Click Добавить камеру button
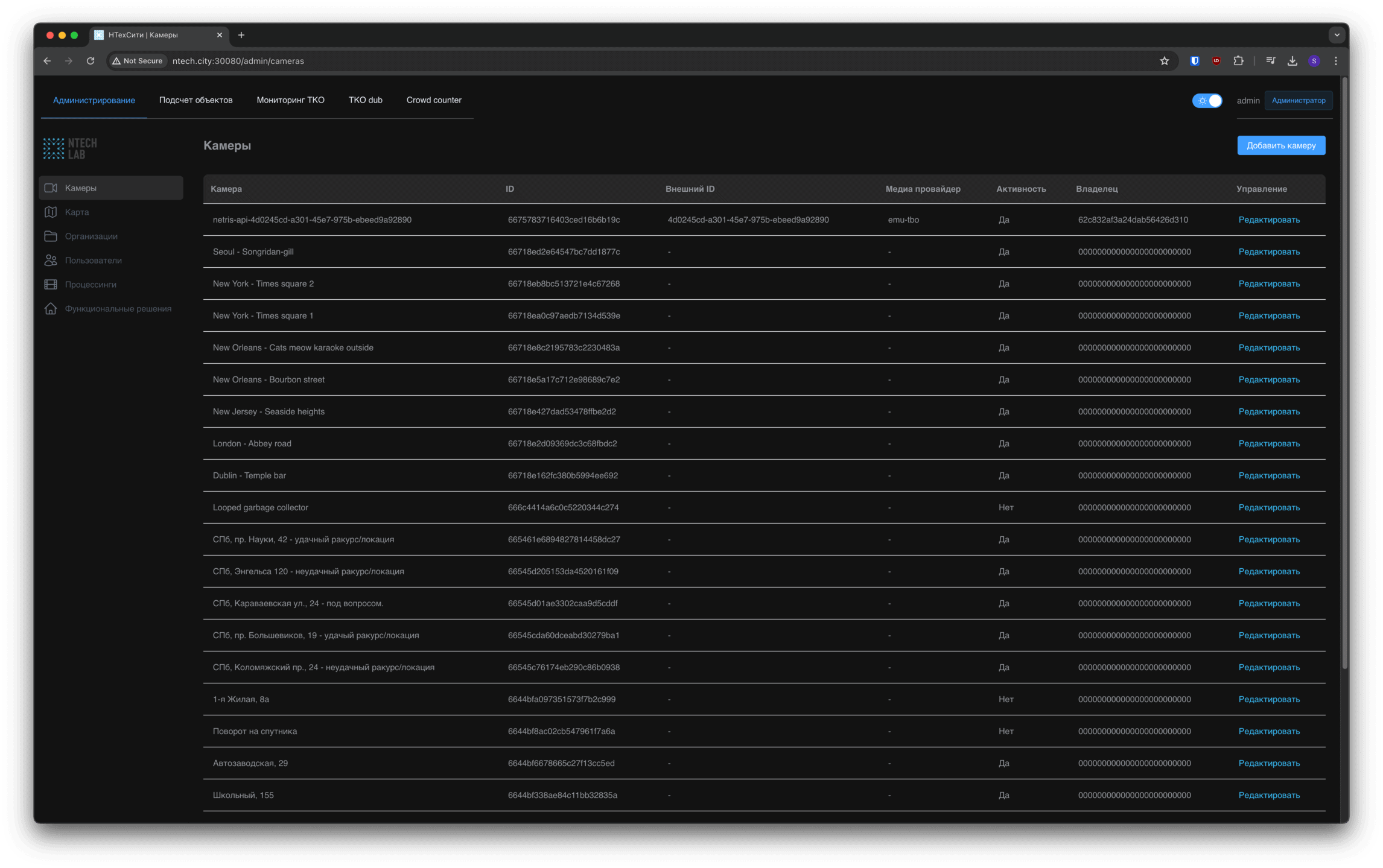The image size is (1383, 868). [x=1280, y=145]
